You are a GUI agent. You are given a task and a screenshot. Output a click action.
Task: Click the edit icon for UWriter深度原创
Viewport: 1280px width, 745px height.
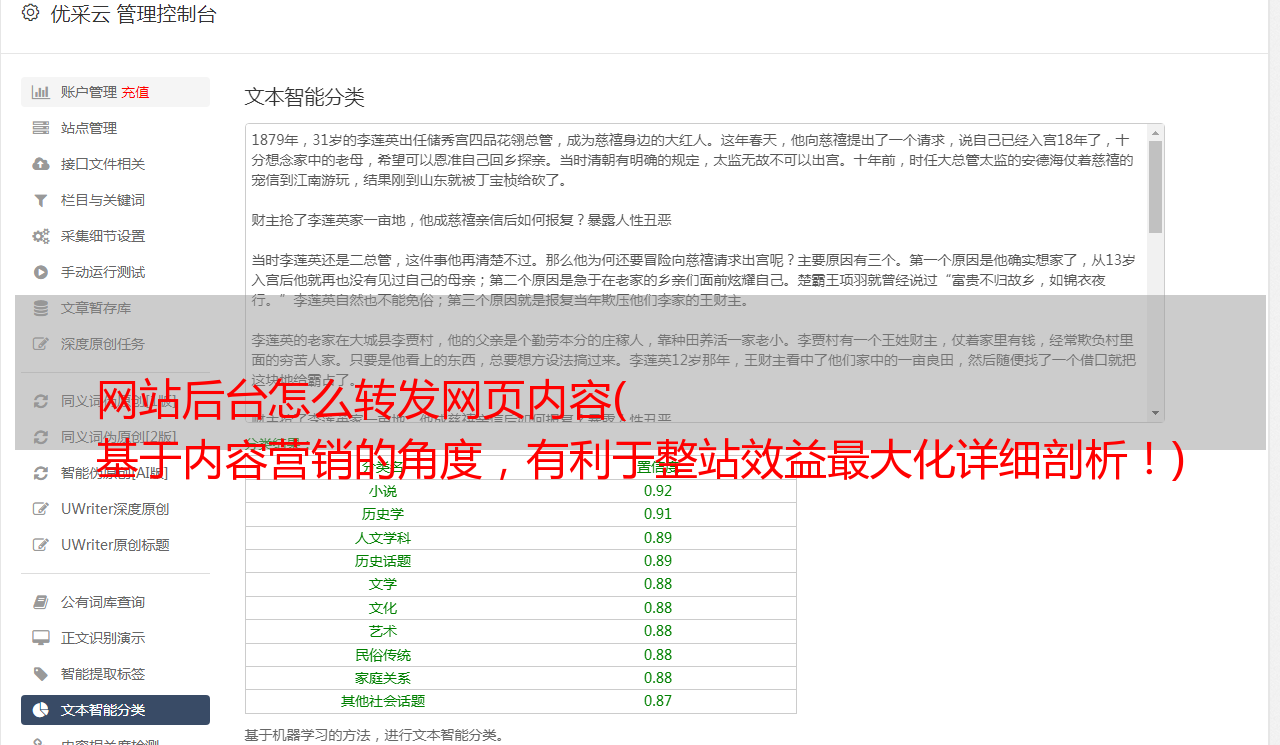(41, 509)
